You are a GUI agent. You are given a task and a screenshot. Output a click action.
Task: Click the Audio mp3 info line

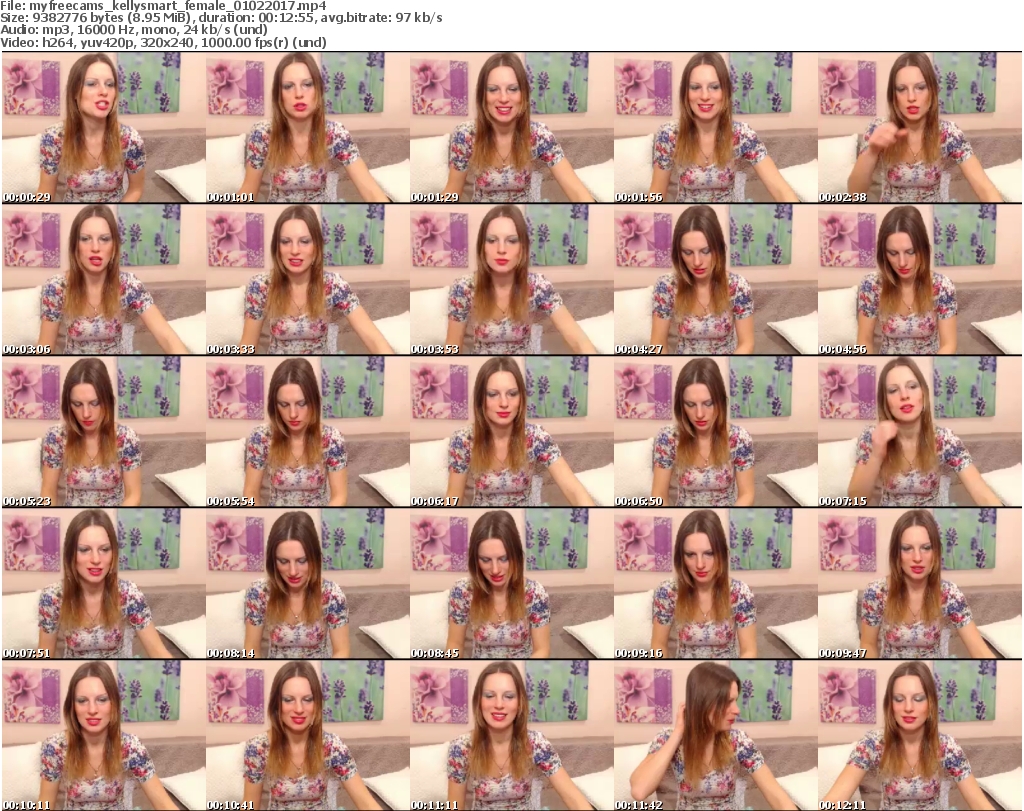(x=134, y=30)
